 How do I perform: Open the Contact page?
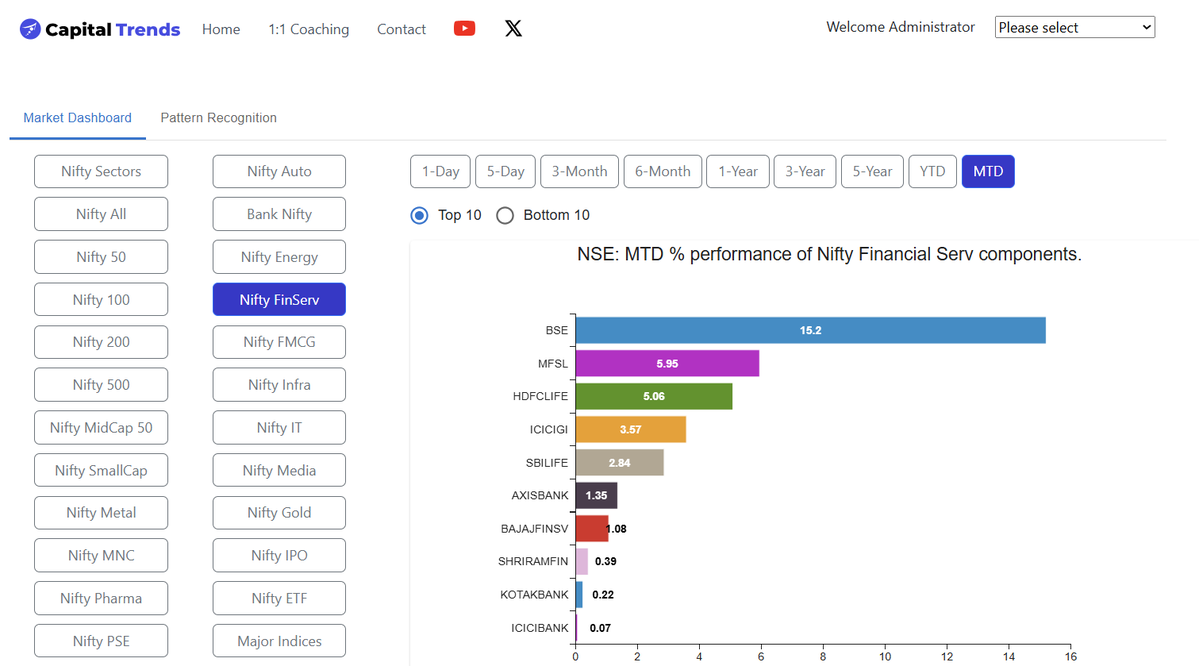(x=401, y=29)
